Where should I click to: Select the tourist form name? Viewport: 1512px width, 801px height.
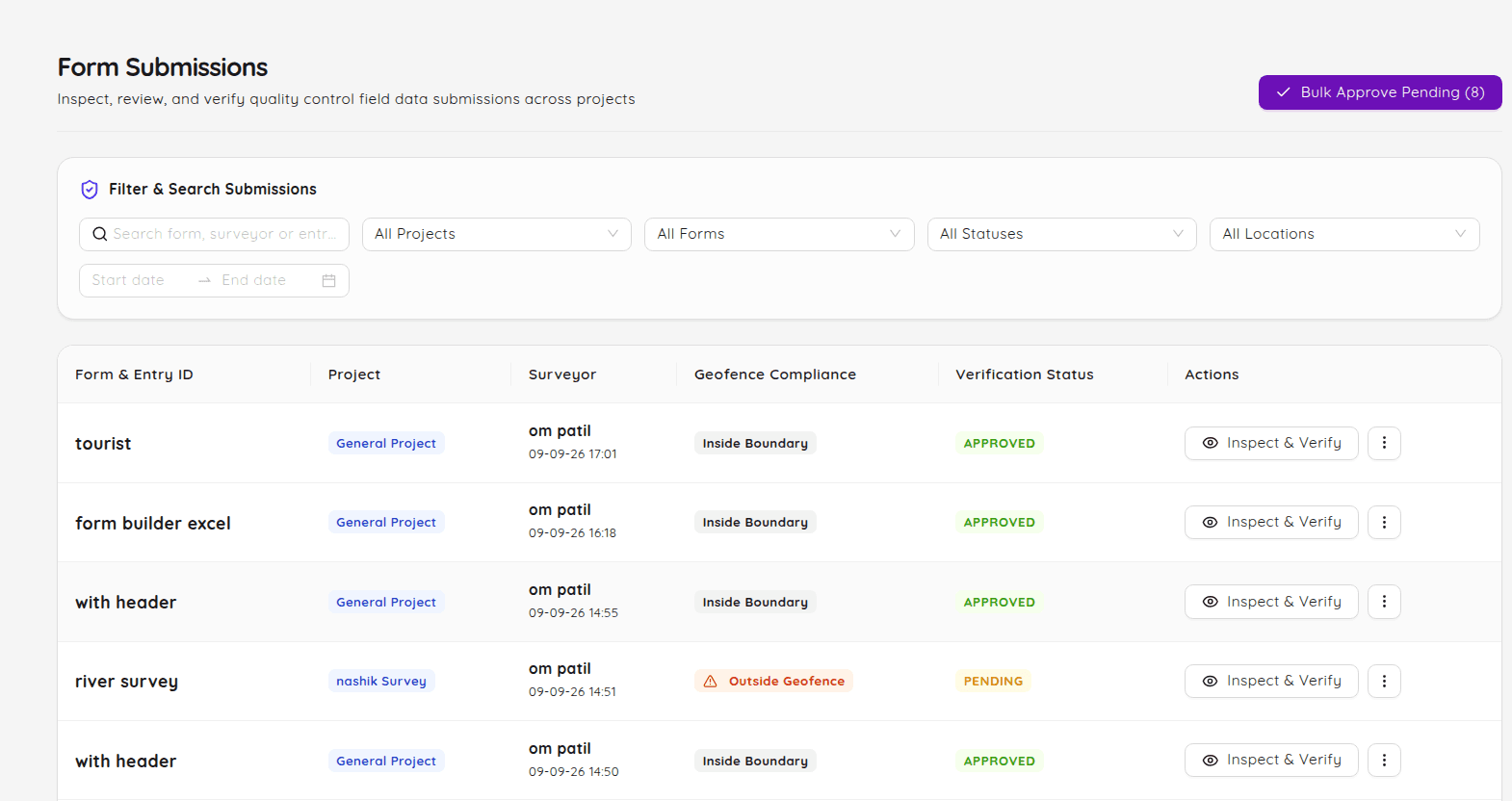(x=103, y=444)
